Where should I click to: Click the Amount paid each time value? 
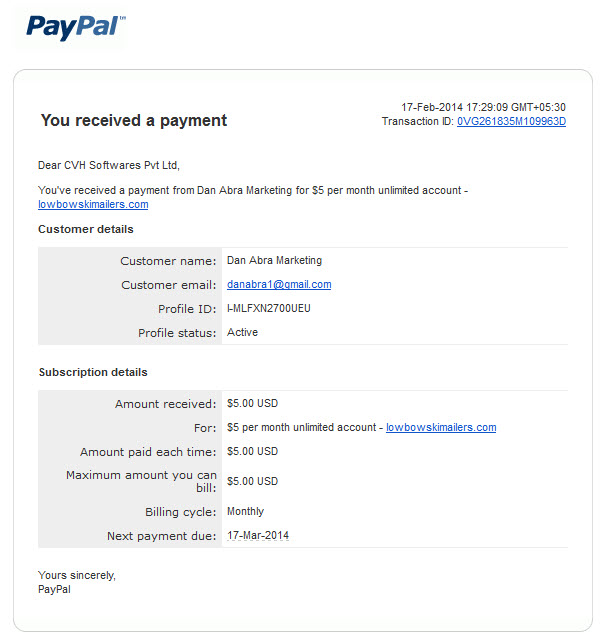(x=252, y=451)
